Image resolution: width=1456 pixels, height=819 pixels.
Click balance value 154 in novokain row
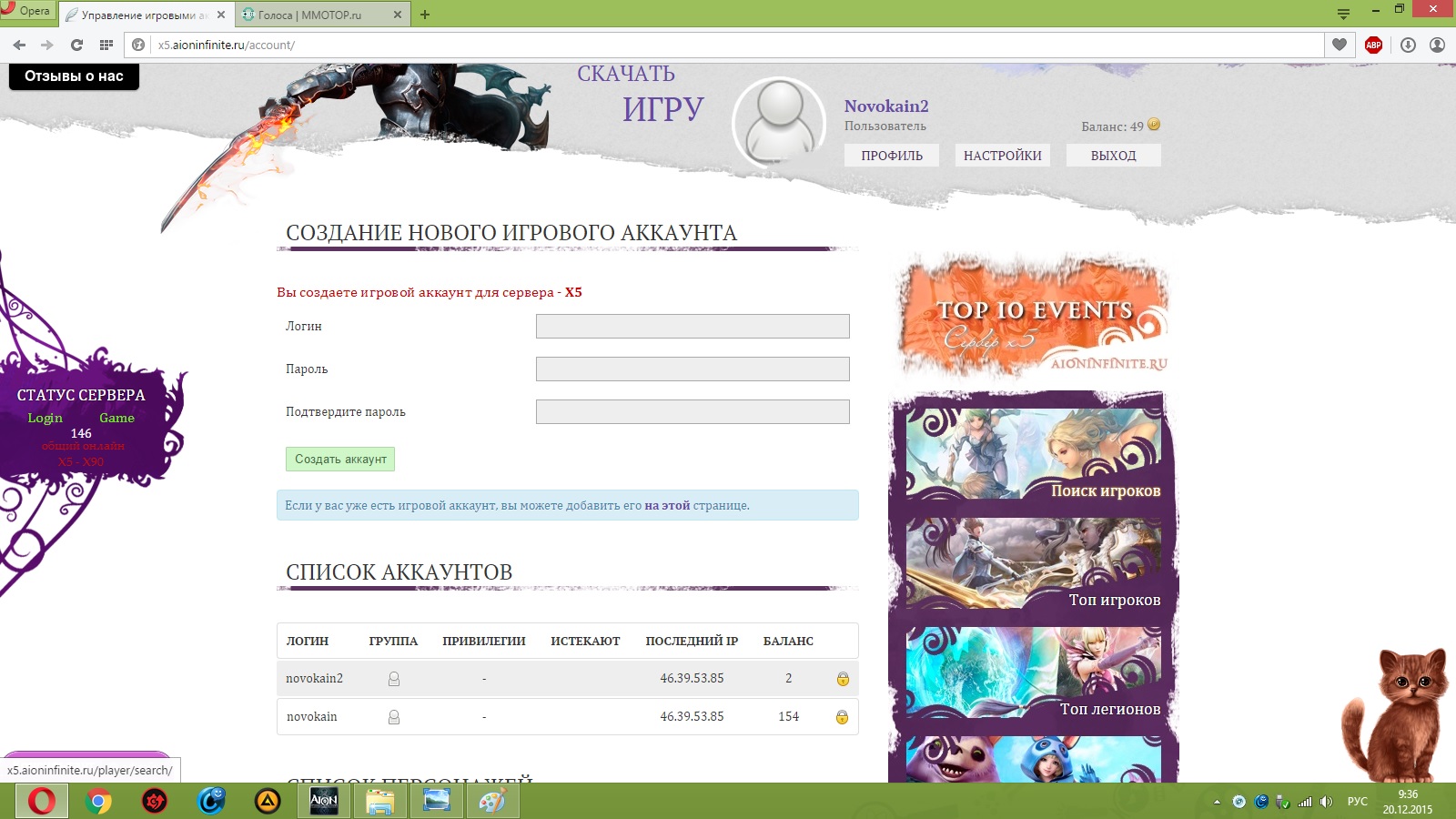coord(789,716)
